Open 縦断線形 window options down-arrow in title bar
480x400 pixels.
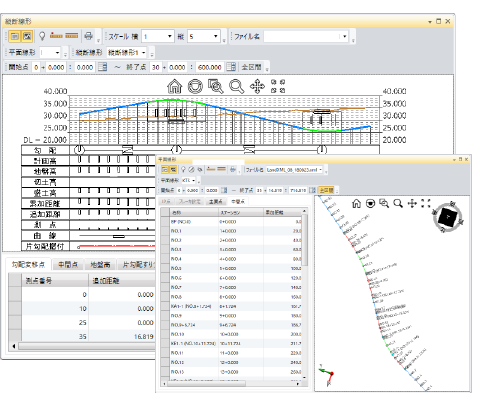click(430, 22)
